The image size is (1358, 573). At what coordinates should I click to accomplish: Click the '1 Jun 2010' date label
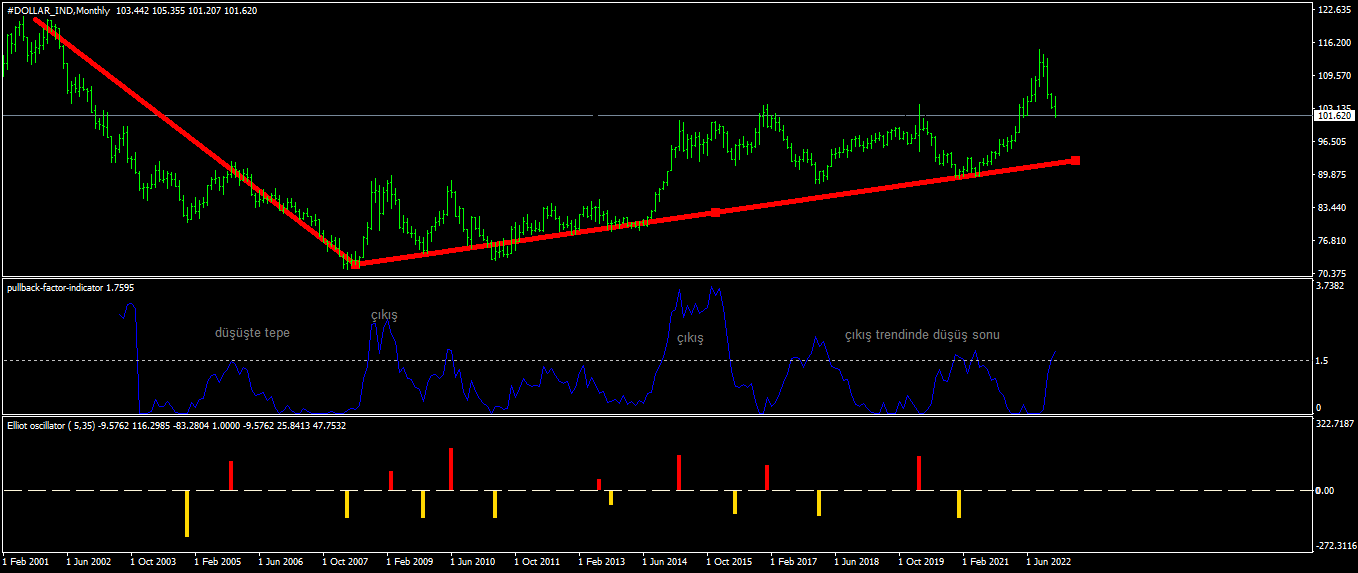[x=473, y=562]
